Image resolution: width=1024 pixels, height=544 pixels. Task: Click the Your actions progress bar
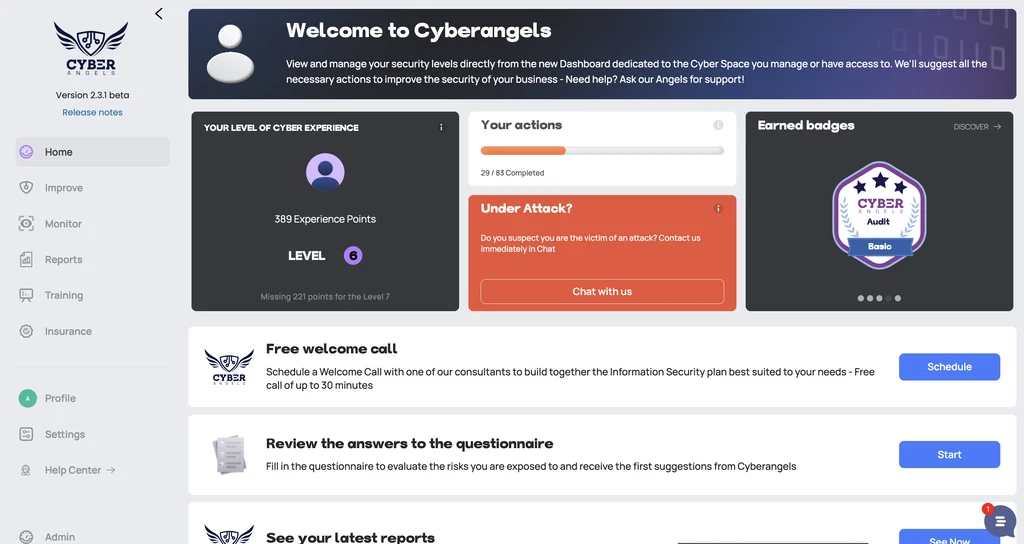point(602,151)
